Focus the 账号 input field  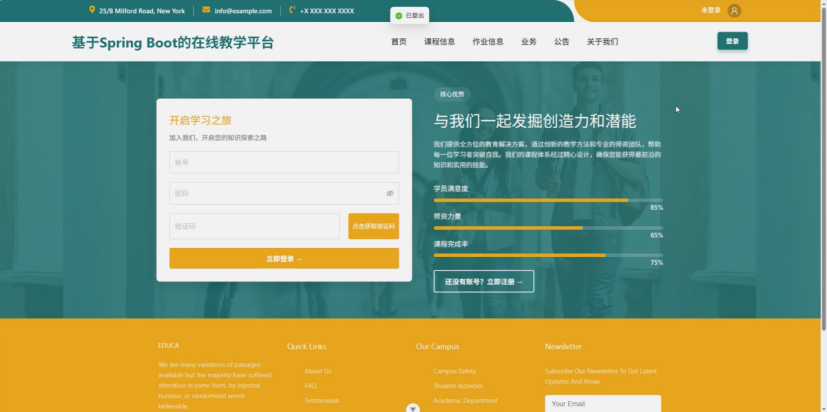[284, 162]
